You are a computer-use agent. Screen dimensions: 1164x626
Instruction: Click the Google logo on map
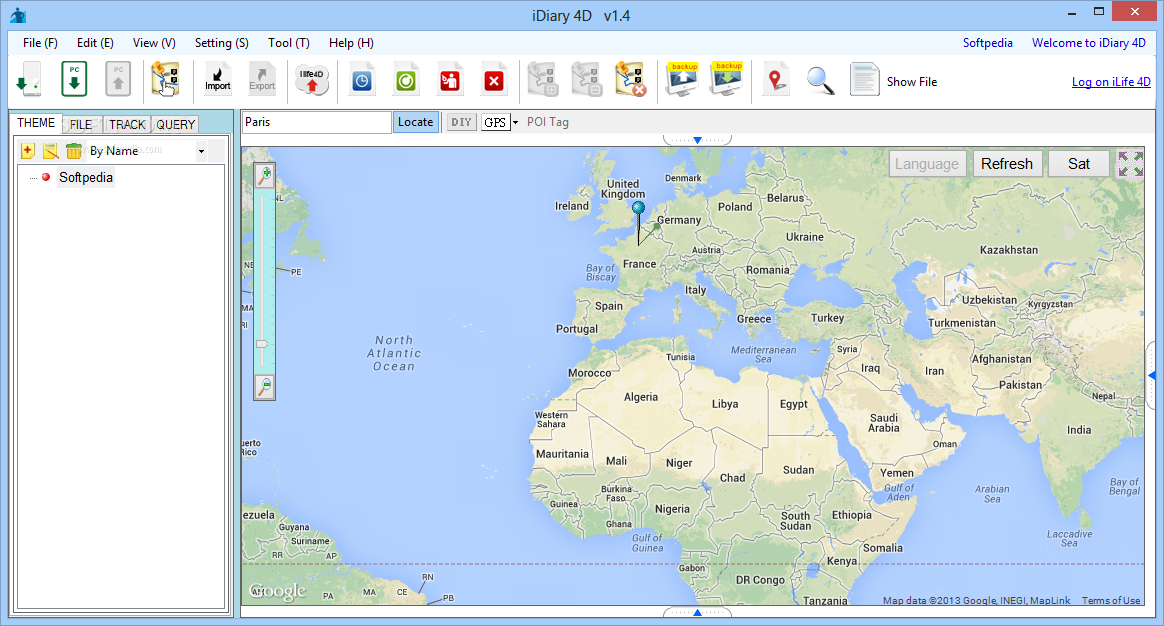click(x=278, y=591)
